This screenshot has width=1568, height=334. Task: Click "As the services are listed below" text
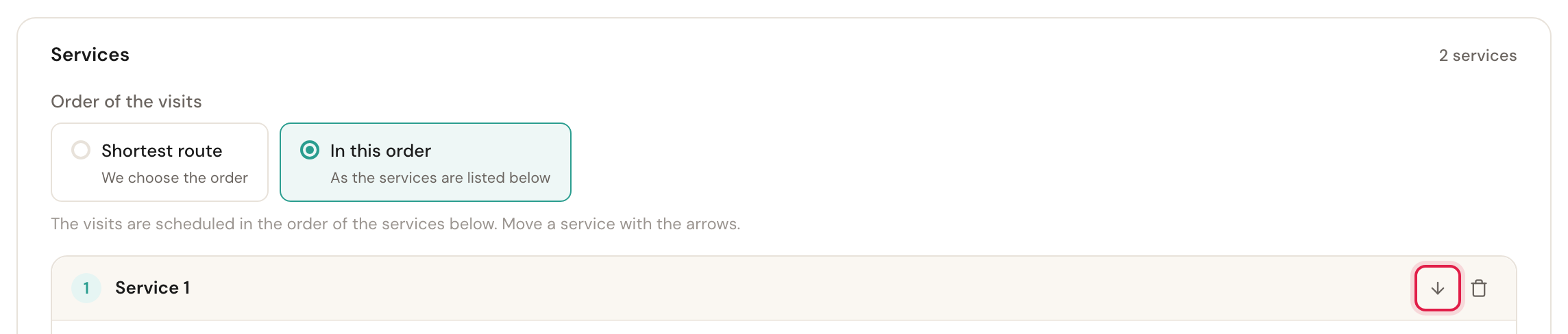tap(440, 178)
